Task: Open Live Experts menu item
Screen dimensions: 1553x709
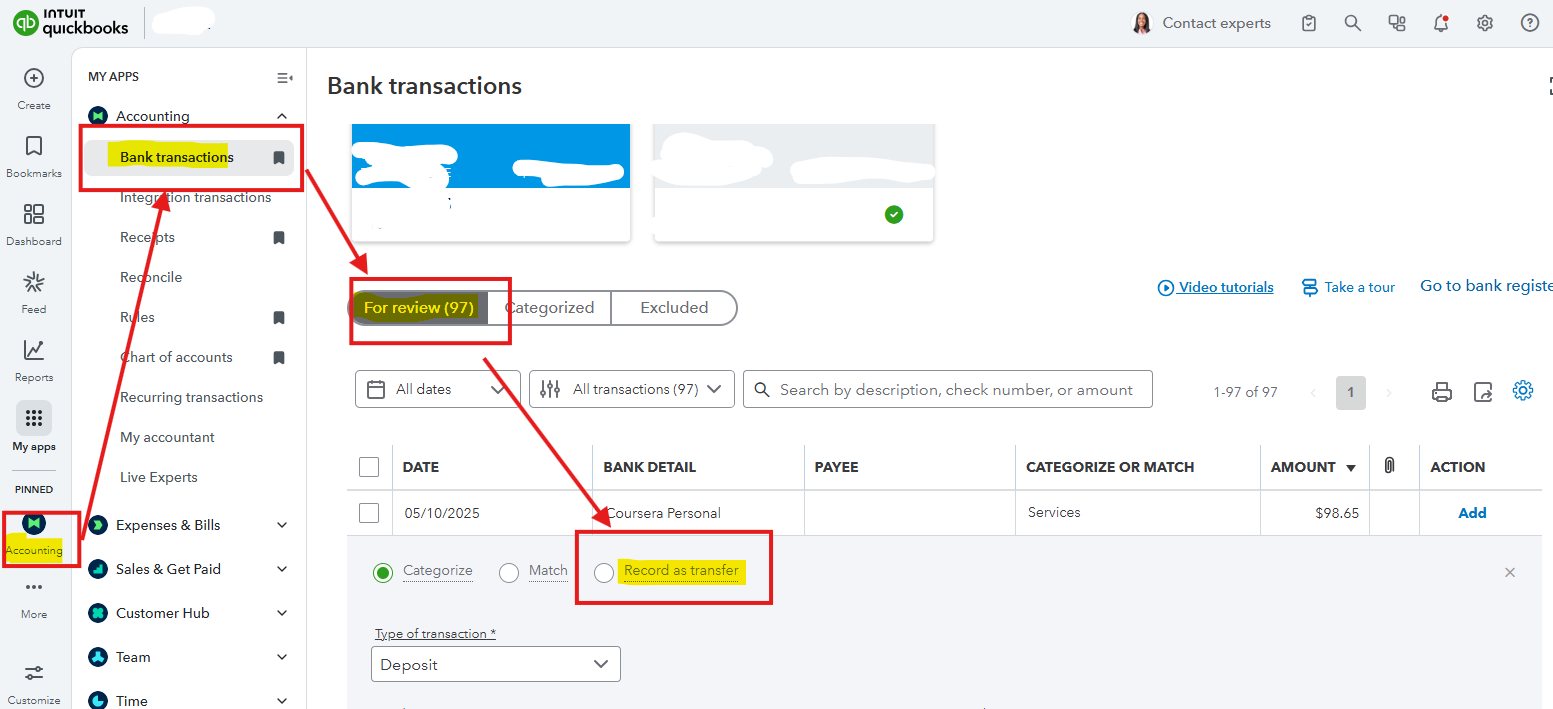Action: [x=159, y=477]
